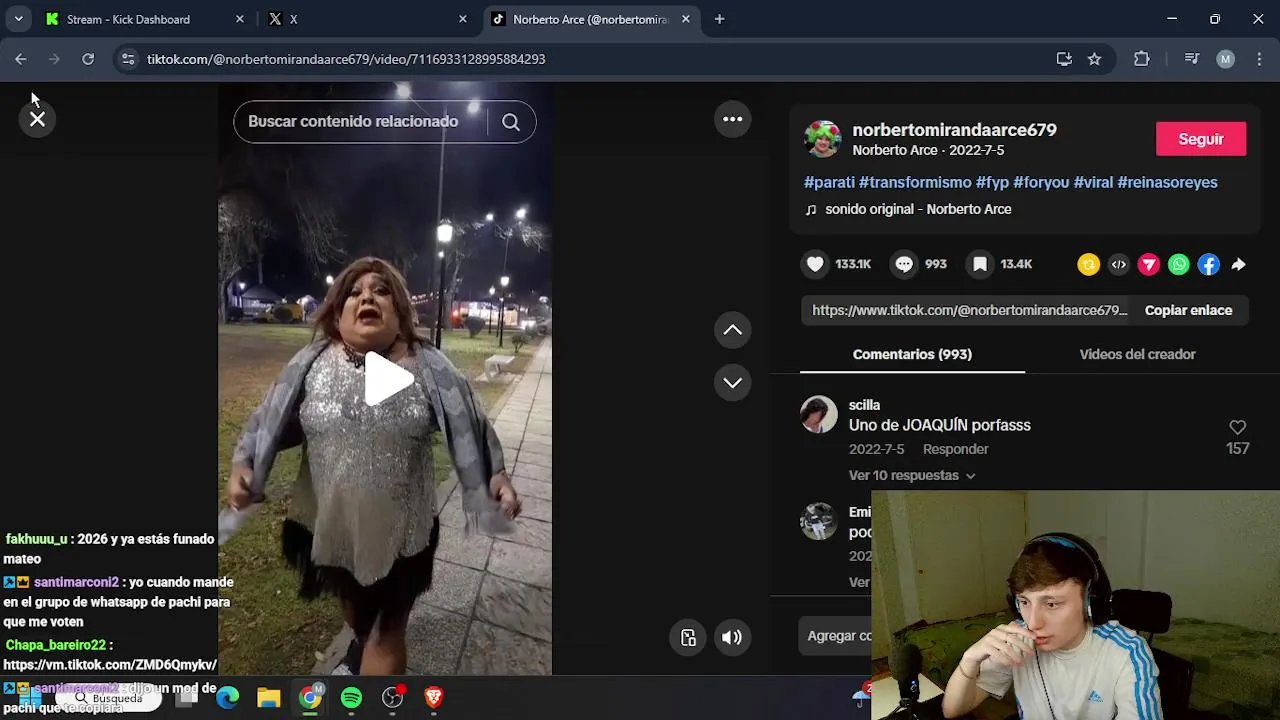Close the Kick Dashboard tab
This screenshot has width=1280, height=720.
239,19
